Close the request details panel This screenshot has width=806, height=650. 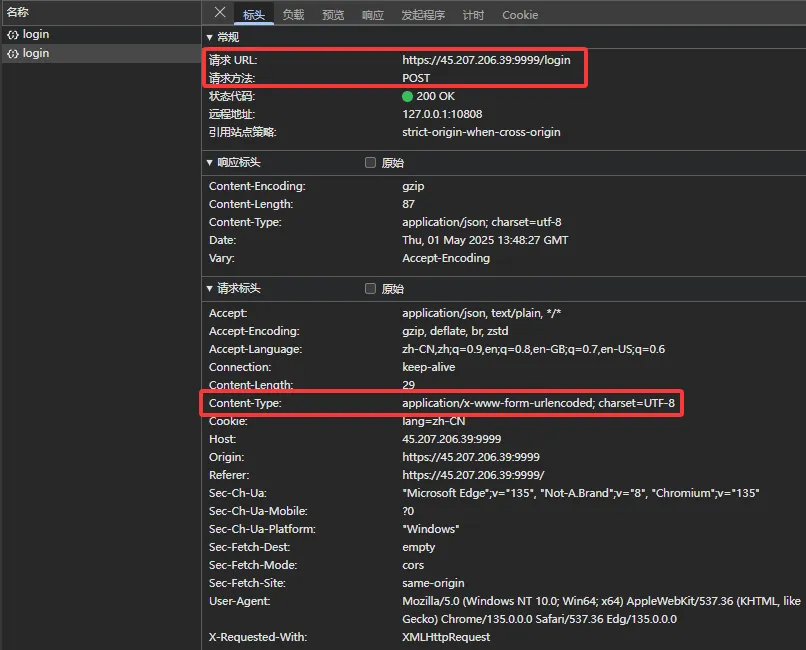coord(220,13)
